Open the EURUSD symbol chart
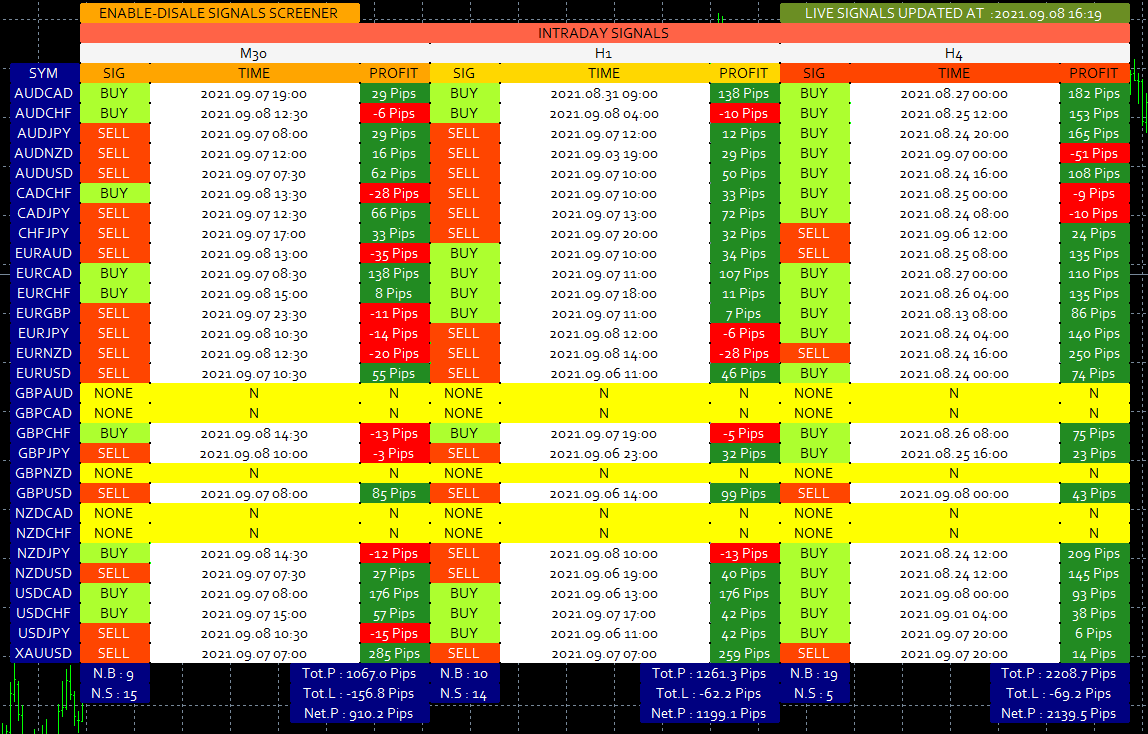 [43, 373]
